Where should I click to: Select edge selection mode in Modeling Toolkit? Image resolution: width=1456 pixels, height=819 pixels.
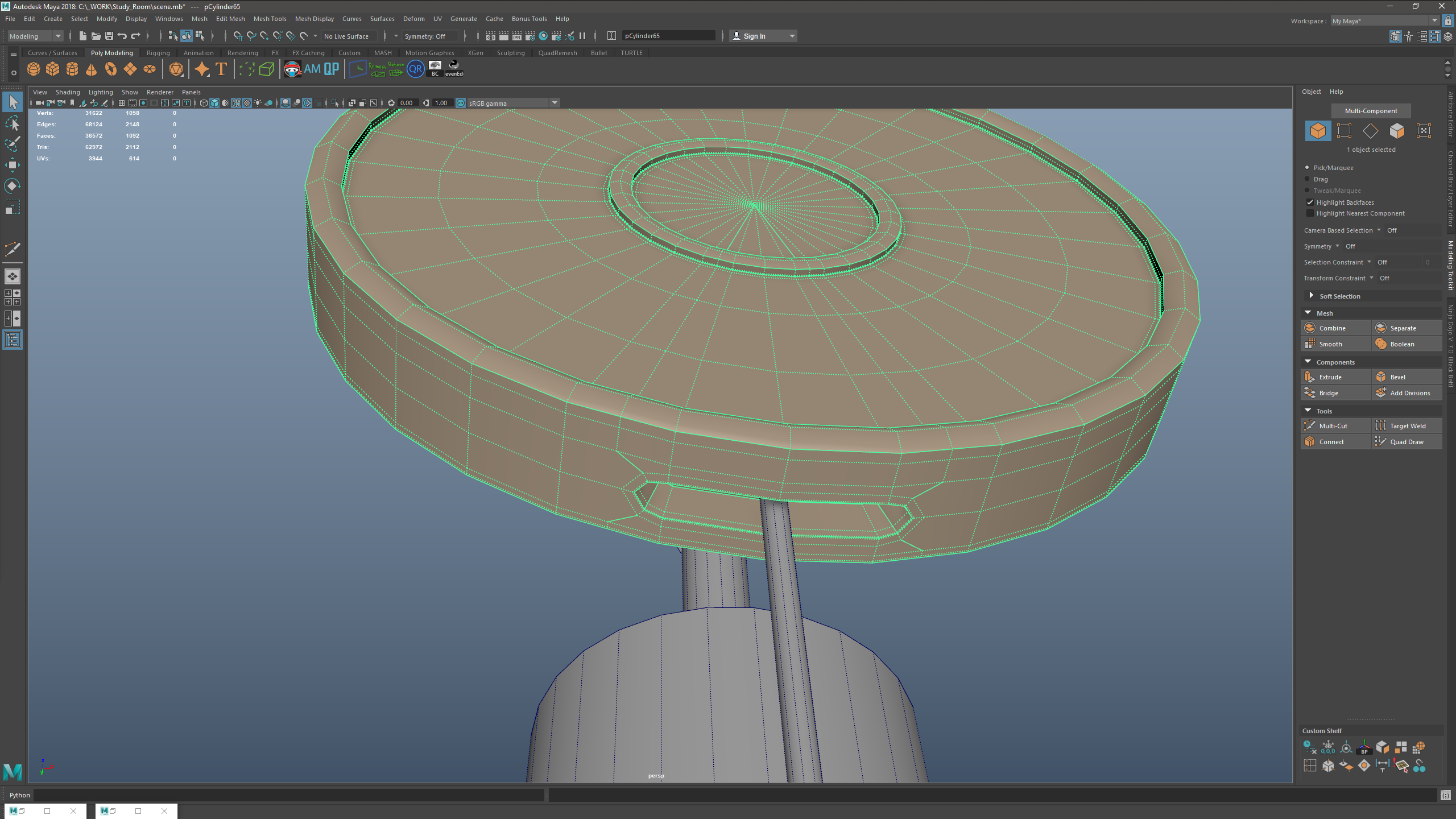1370,131
